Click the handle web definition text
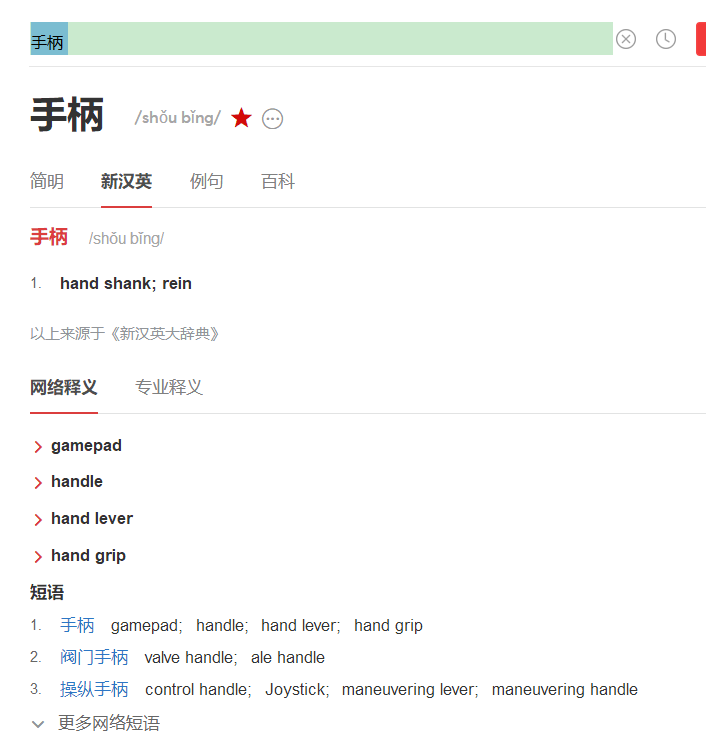Image resolution: width=706 pixels, height=740 pixels. tap(77, 481)
